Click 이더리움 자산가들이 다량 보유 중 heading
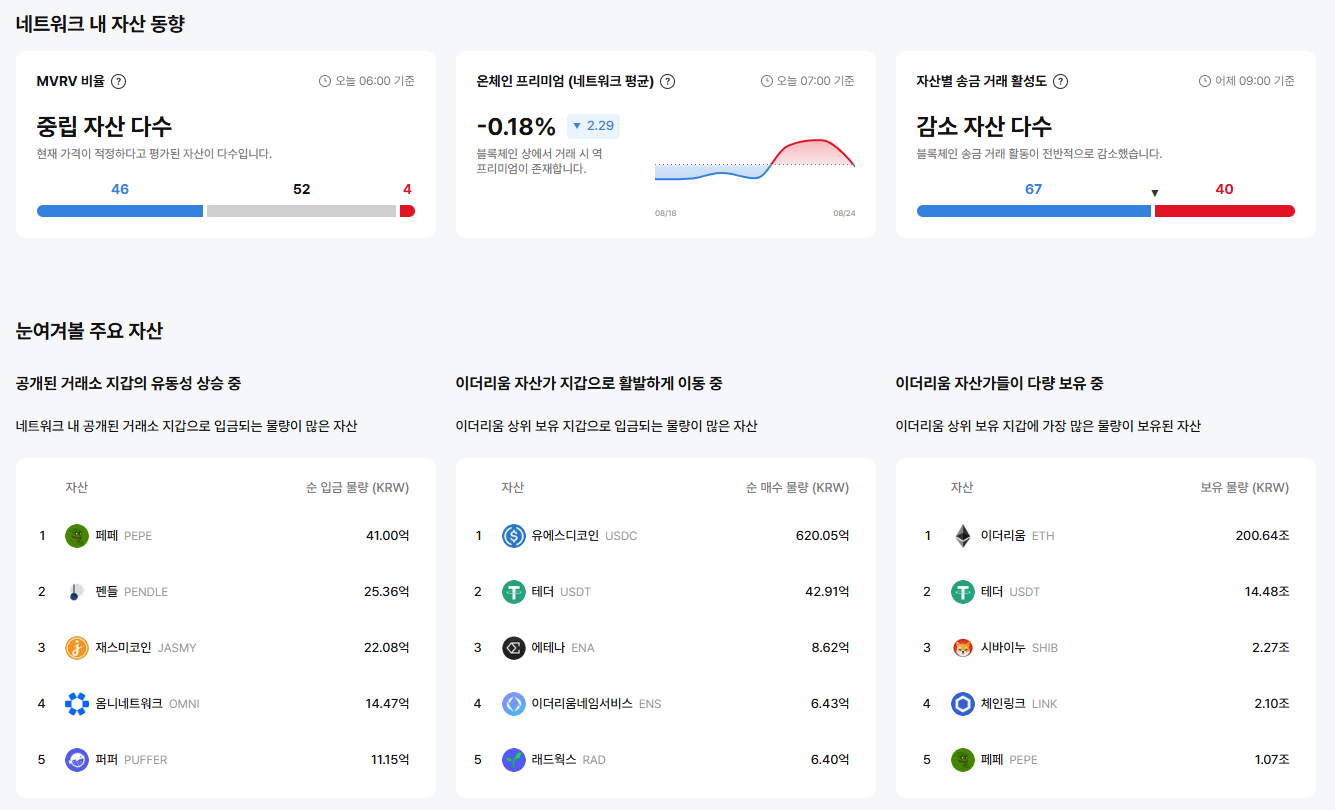Viewport: 1335px width, 810px height. pos(999,384)
